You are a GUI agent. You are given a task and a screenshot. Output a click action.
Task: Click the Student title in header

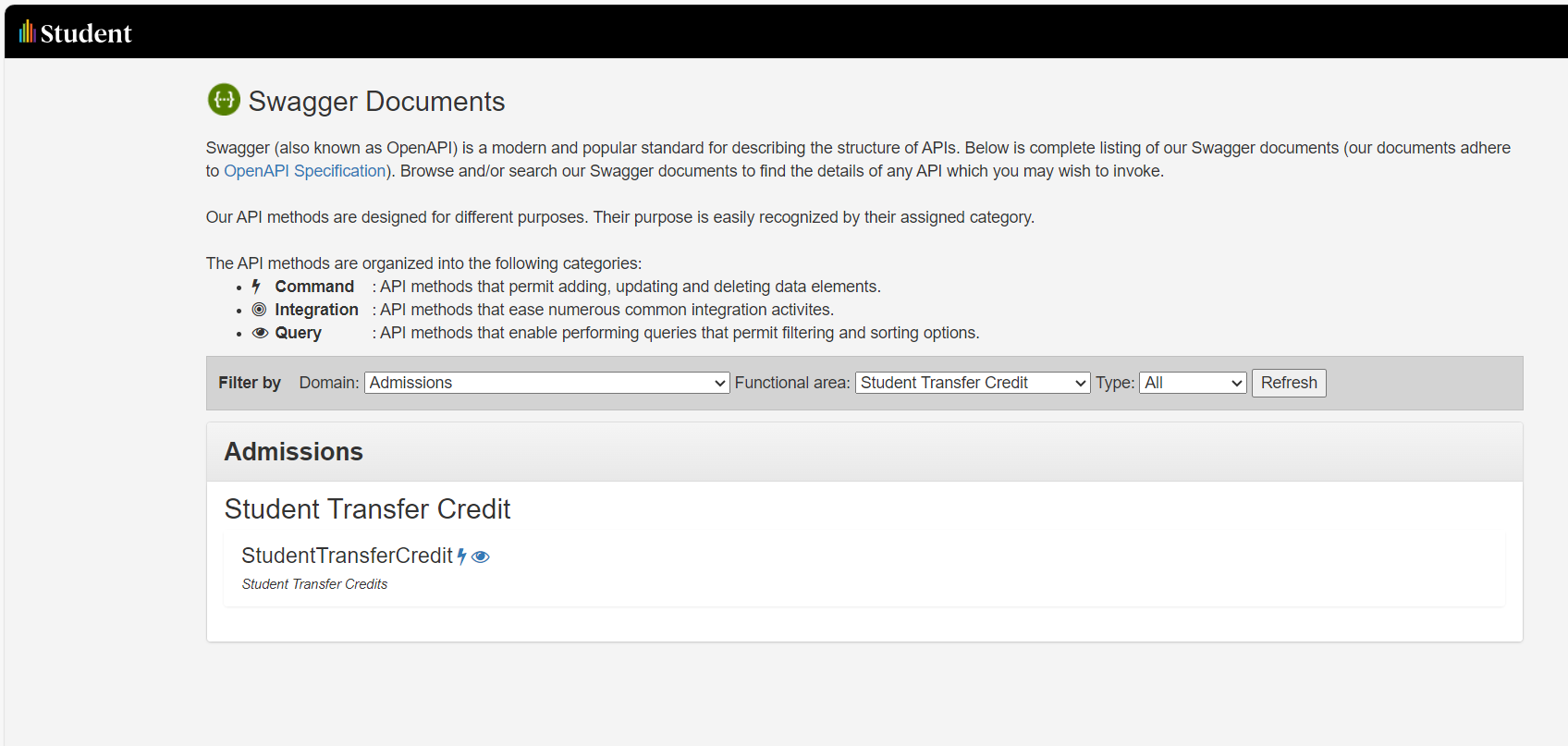click(x=86, y=33)
